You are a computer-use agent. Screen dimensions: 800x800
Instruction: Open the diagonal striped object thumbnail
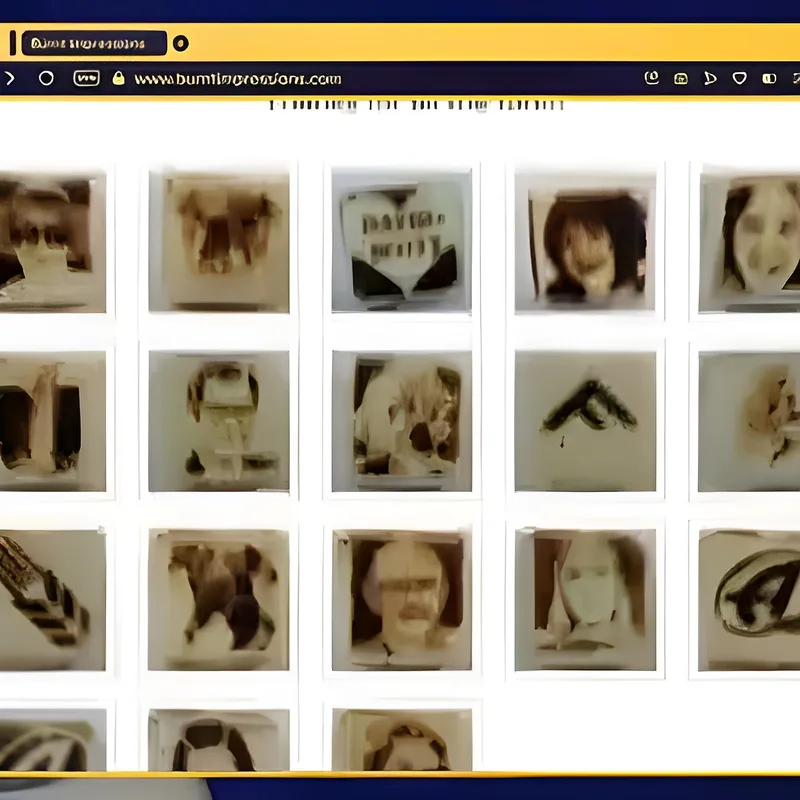52,599
